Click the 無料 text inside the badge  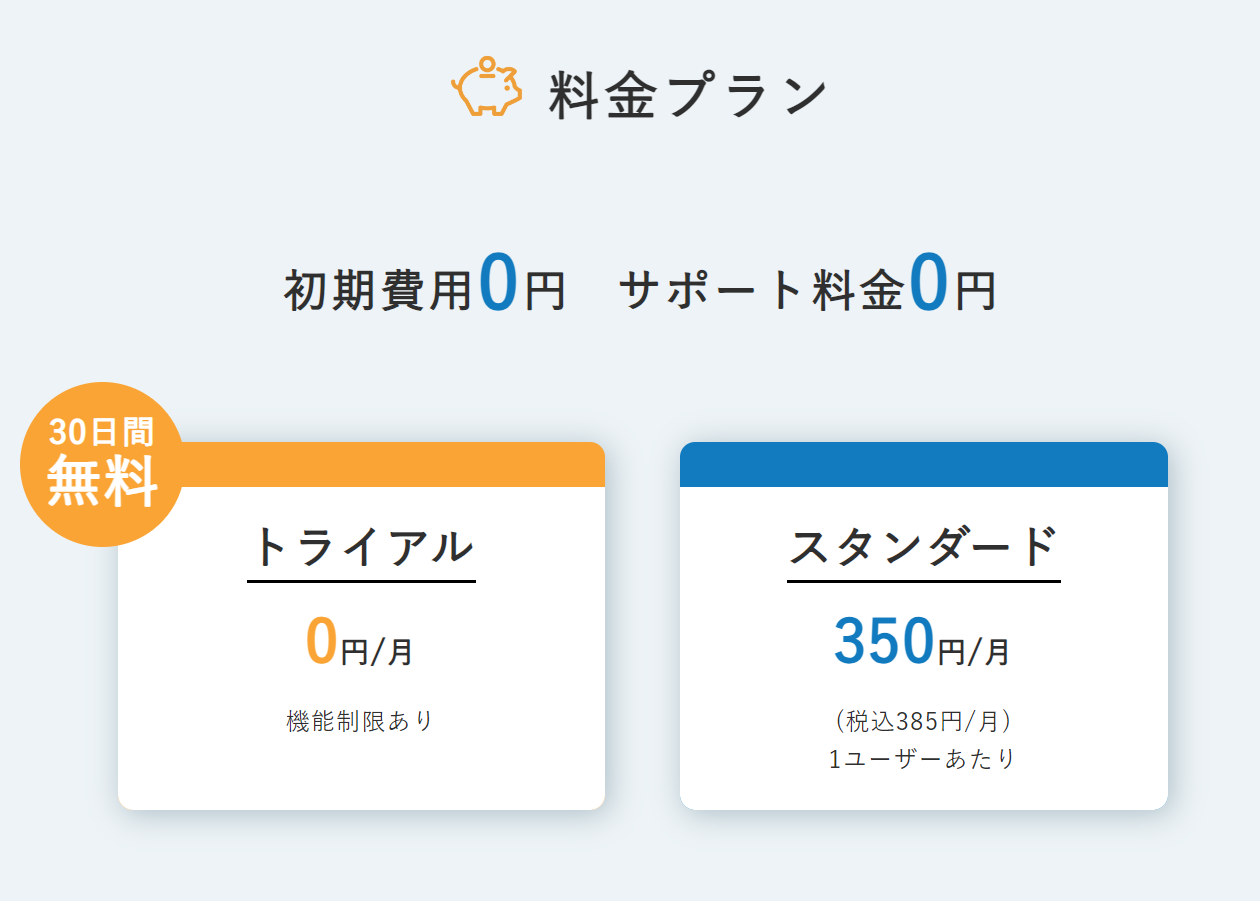102,482
